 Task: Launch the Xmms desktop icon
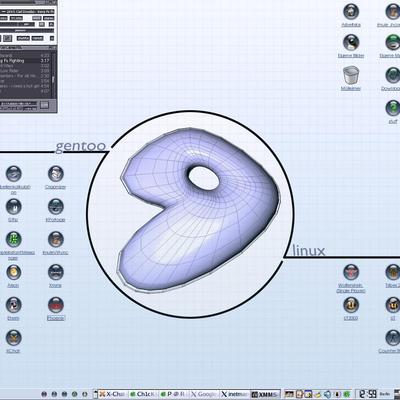[x=55, y=272]
